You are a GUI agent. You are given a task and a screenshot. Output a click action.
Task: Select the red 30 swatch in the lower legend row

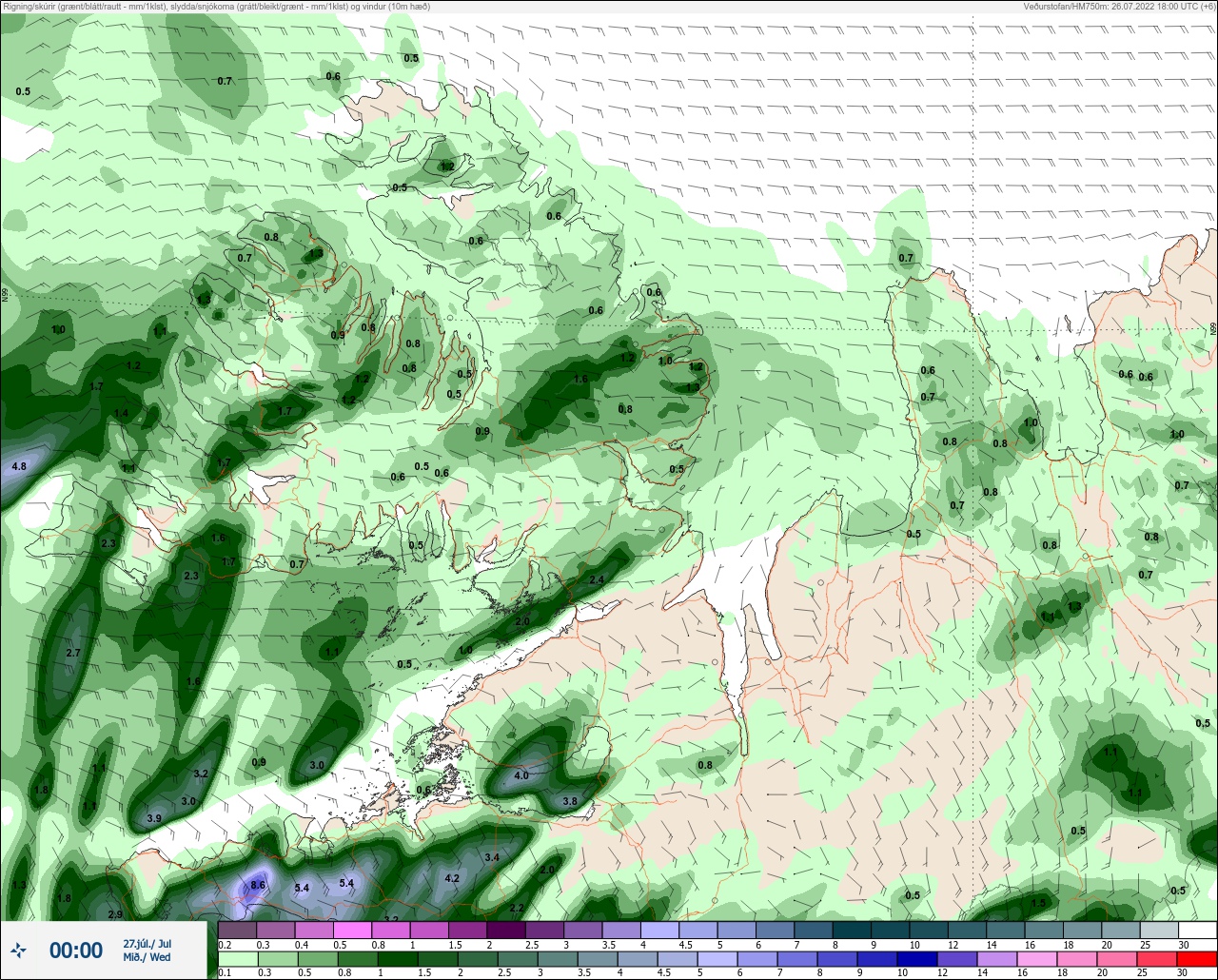1196,959
